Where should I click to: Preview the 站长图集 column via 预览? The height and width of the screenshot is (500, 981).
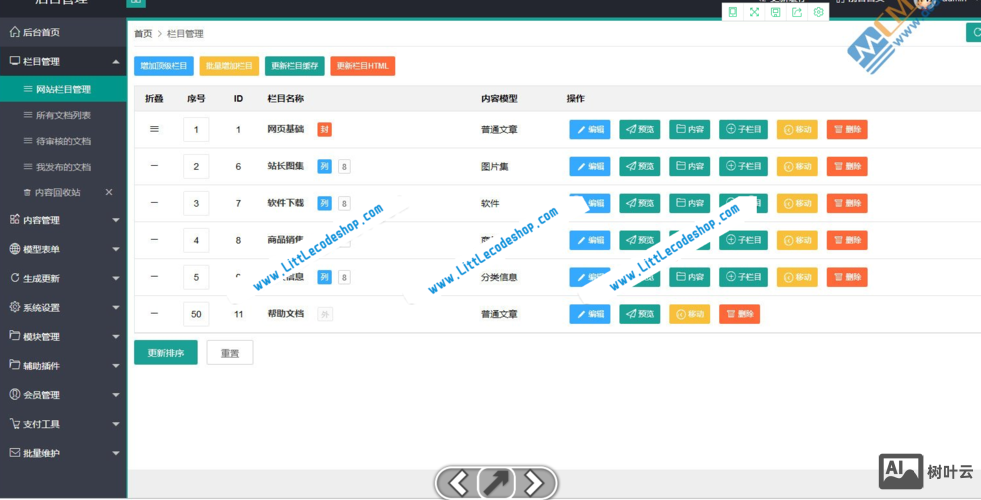coord(639,166)
